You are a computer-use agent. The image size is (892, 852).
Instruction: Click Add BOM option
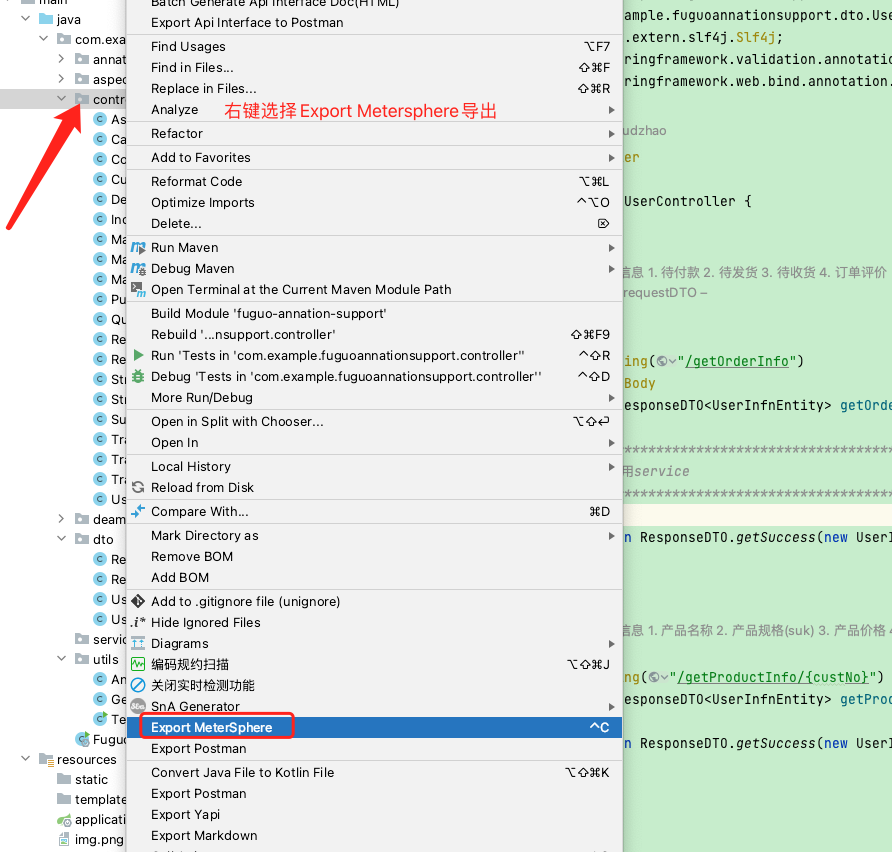(x=374, y=578)
